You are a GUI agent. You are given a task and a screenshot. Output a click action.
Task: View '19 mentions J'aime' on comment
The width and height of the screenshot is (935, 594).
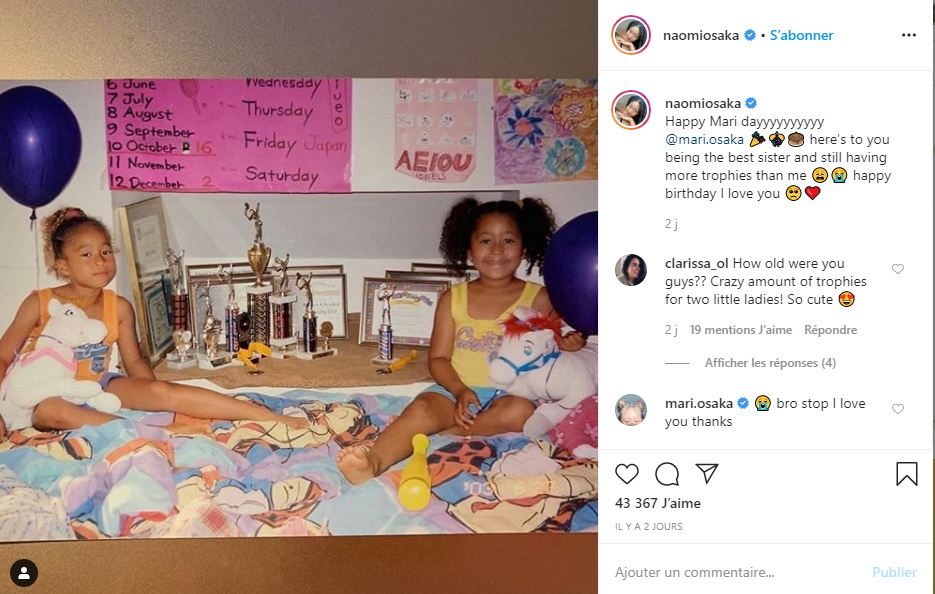[741, 330]
